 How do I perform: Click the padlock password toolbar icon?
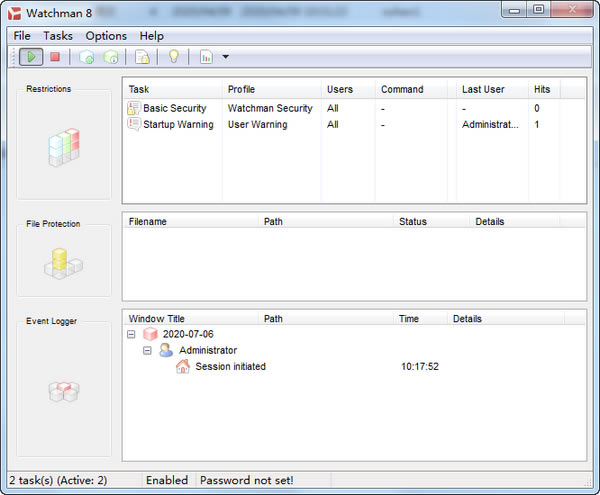143,57
